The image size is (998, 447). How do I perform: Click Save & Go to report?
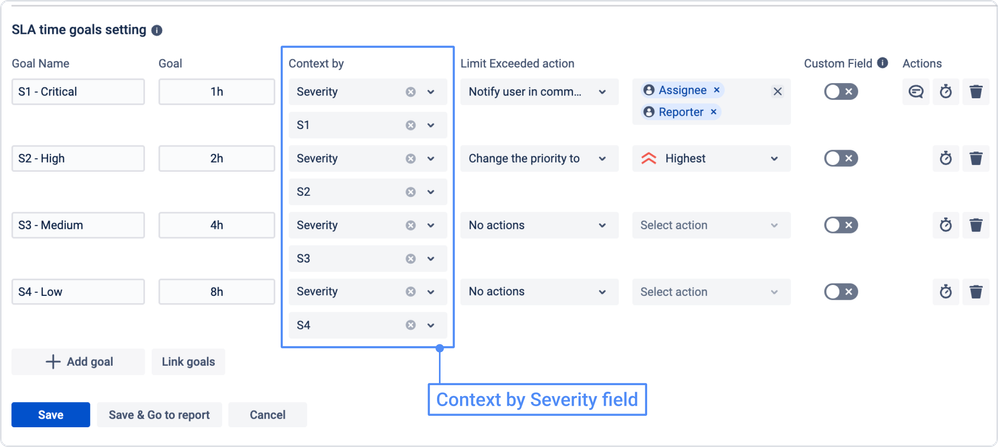coord(159,415)
